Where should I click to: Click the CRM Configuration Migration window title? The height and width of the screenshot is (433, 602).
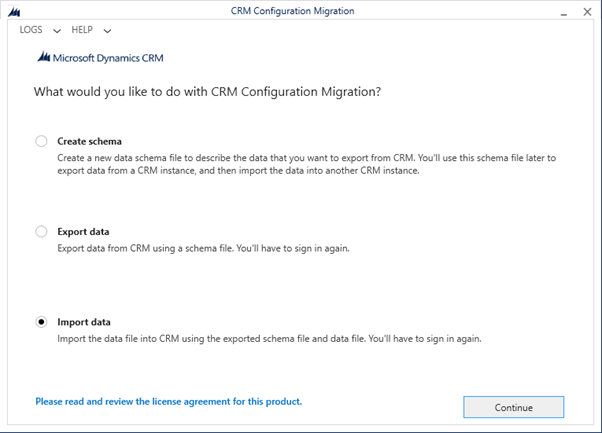tap(293, 11)
